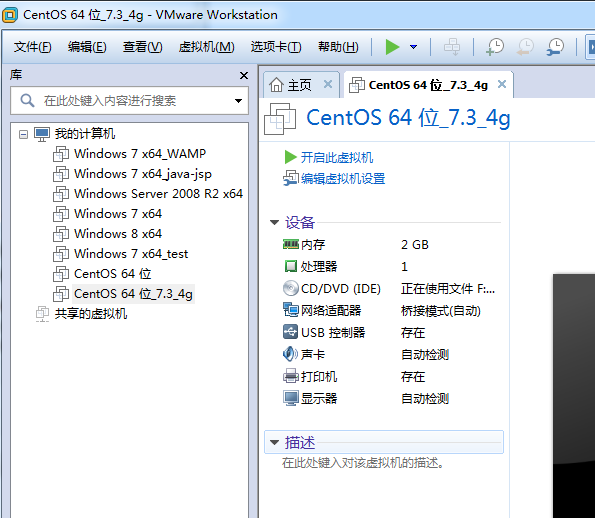Click the green power-on toolbar icon

[x=392, y=47]
